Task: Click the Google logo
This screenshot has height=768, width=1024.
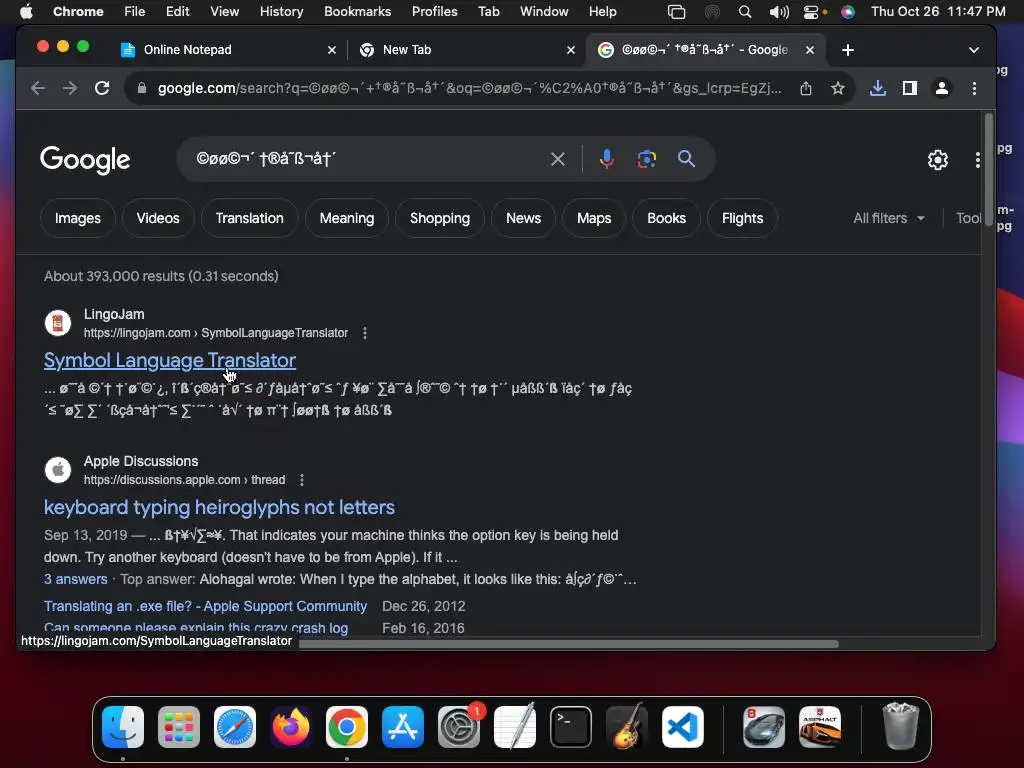Action: click(x=85, y=160)
